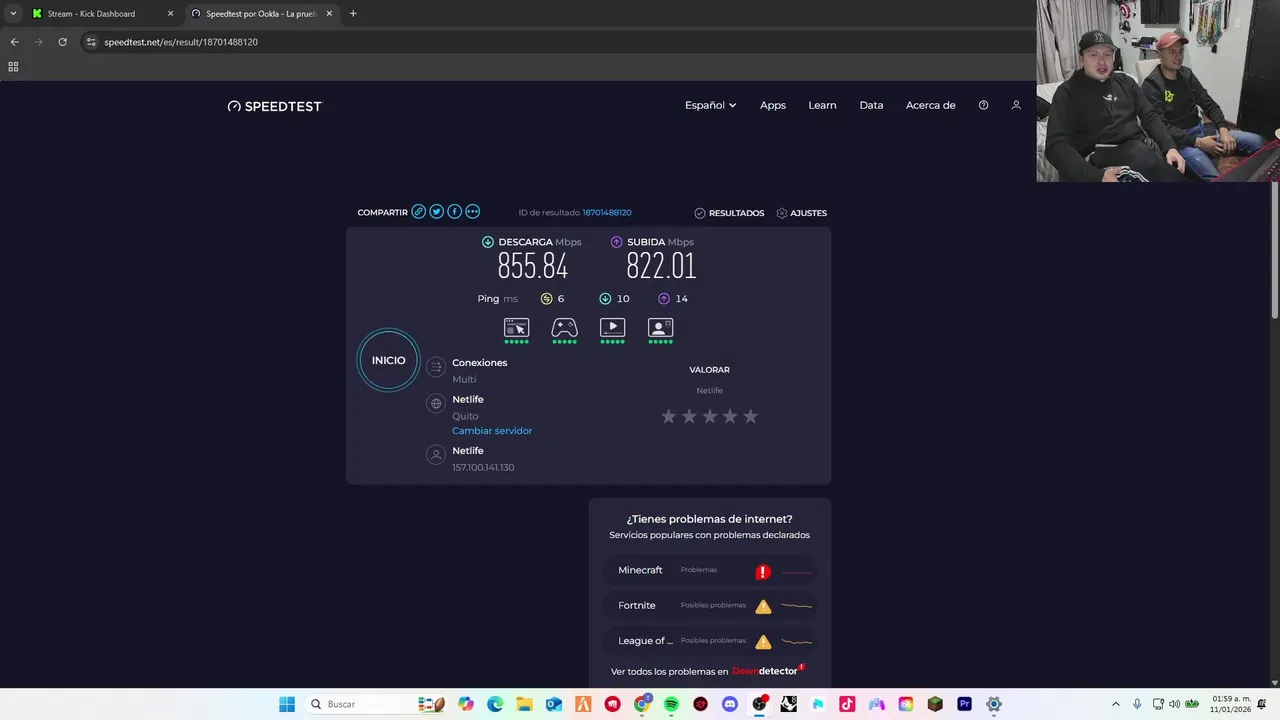Open the site information icon in address bar
The height and width of the screenshot is (720, 1280).
[91, 42]
